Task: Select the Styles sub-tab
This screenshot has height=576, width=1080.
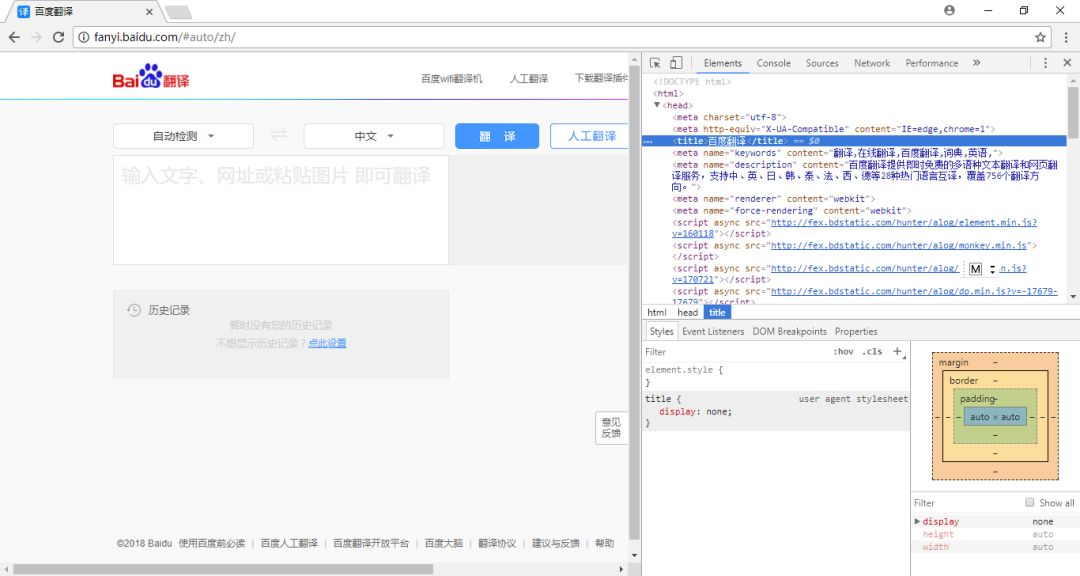Action: click(661, 331)
